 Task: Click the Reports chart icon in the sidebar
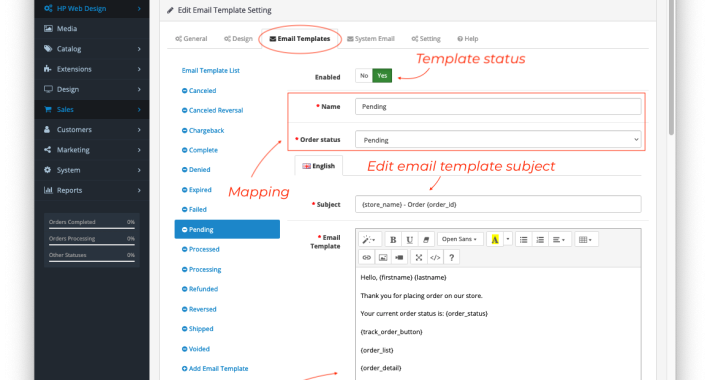click(48, 190)
